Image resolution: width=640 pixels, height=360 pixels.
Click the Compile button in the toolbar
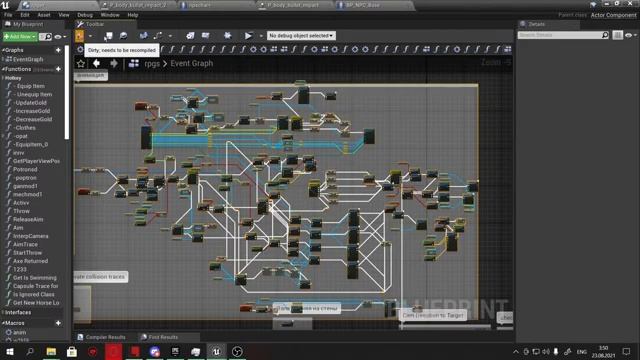pyautogui.click(x=80, y=36)
